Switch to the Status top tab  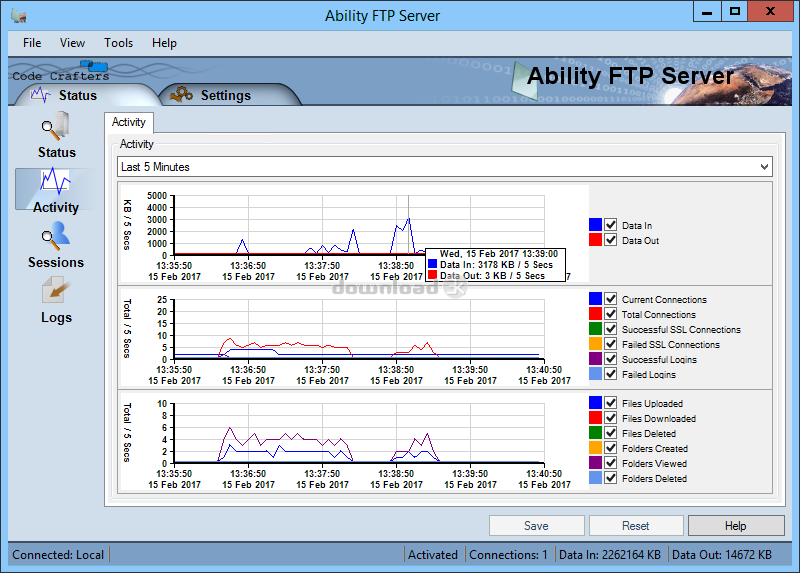pos(77,95)
